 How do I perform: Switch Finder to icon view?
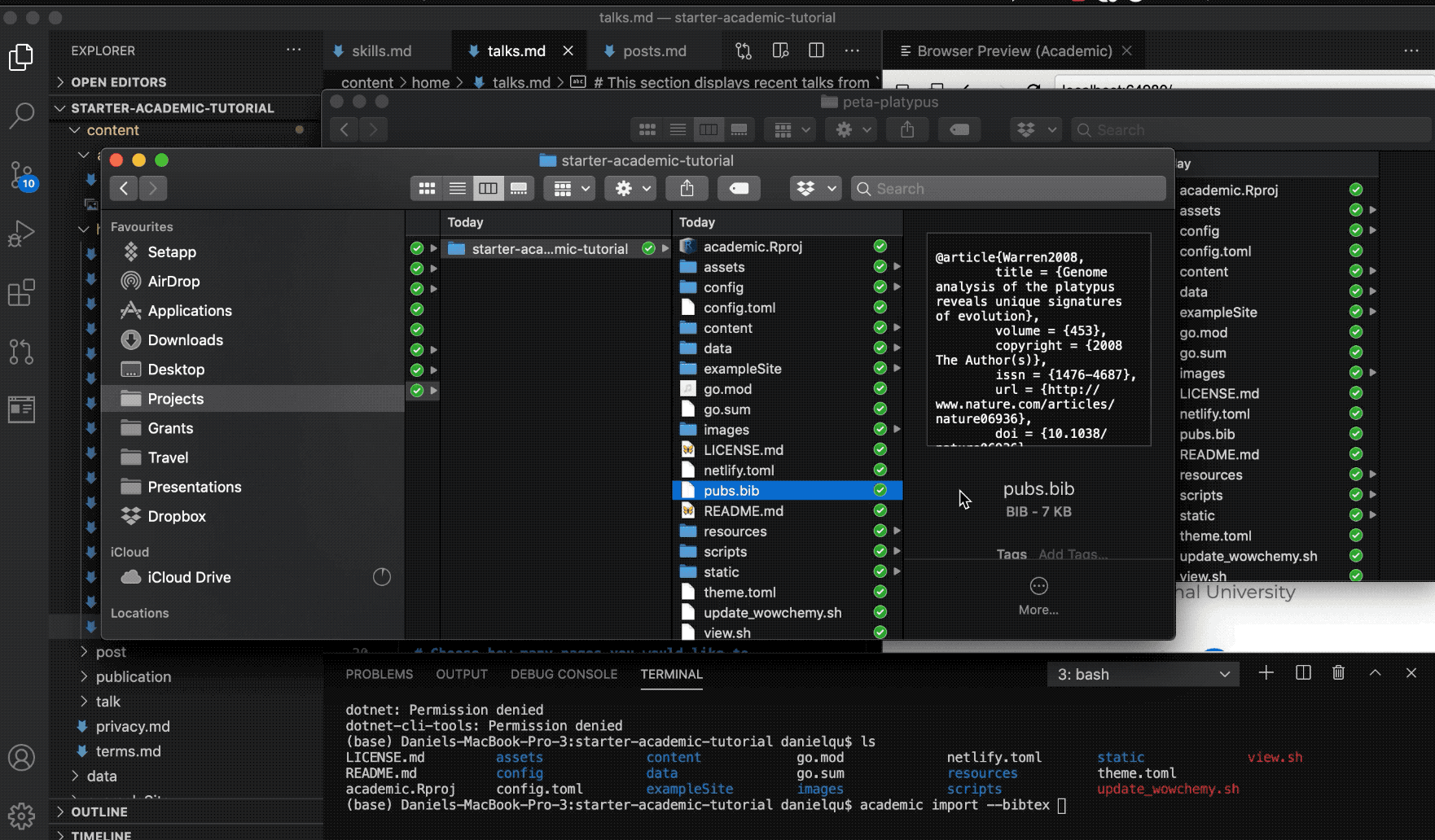tap(427, 189)
